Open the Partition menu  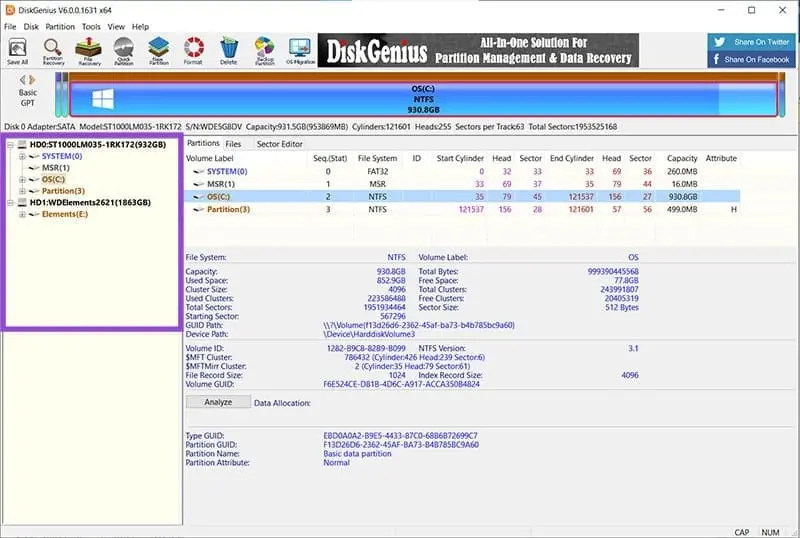60,27
